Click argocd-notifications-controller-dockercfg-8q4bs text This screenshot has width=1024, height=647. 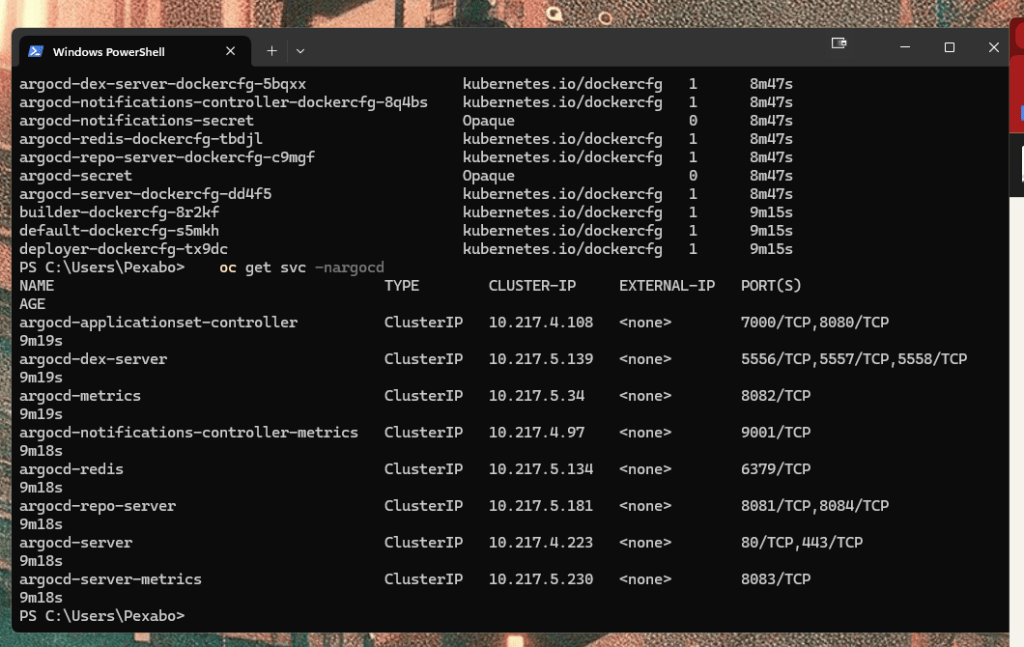(223, 103)
